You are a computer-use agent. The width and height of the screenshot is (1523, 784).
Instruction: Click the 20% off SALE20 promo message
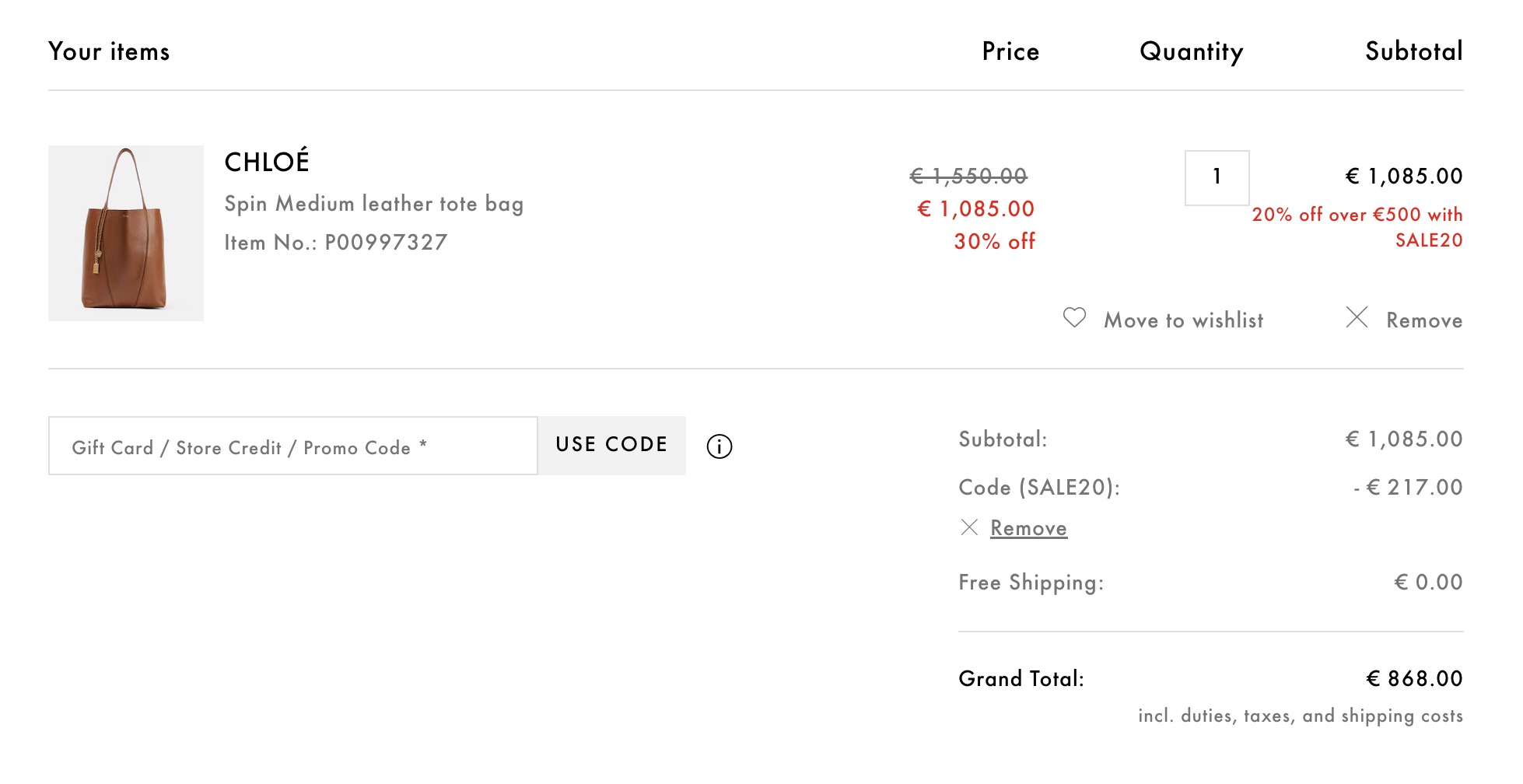[x=1357, y=227]
